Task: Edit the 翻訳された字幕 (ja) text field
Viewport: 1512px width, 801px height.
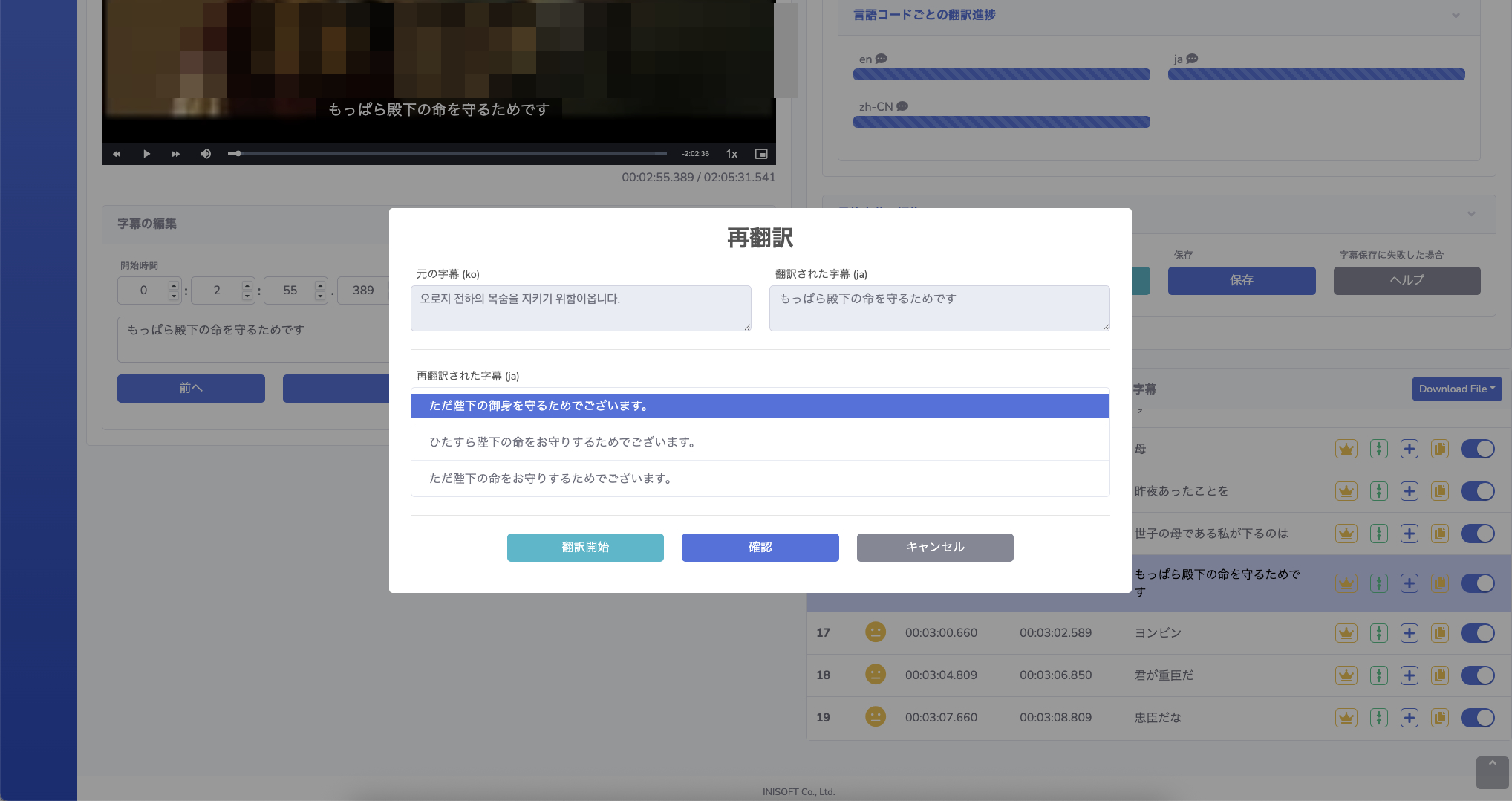Action: coord(939,308)
